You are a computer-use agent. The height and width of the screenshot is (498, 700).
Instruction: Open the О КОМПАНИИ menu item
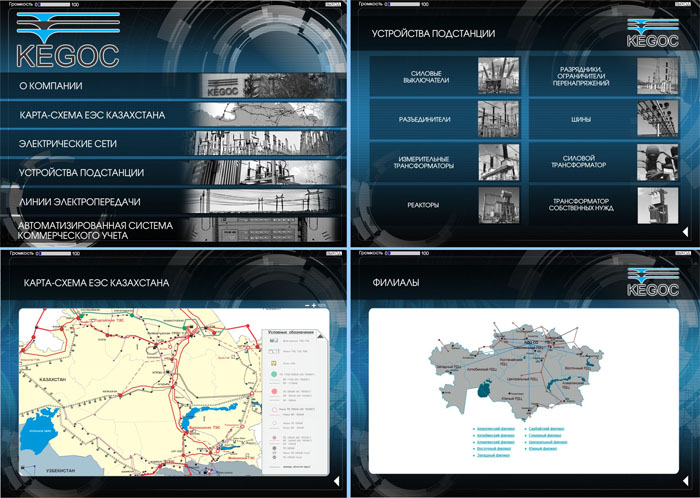173,86
